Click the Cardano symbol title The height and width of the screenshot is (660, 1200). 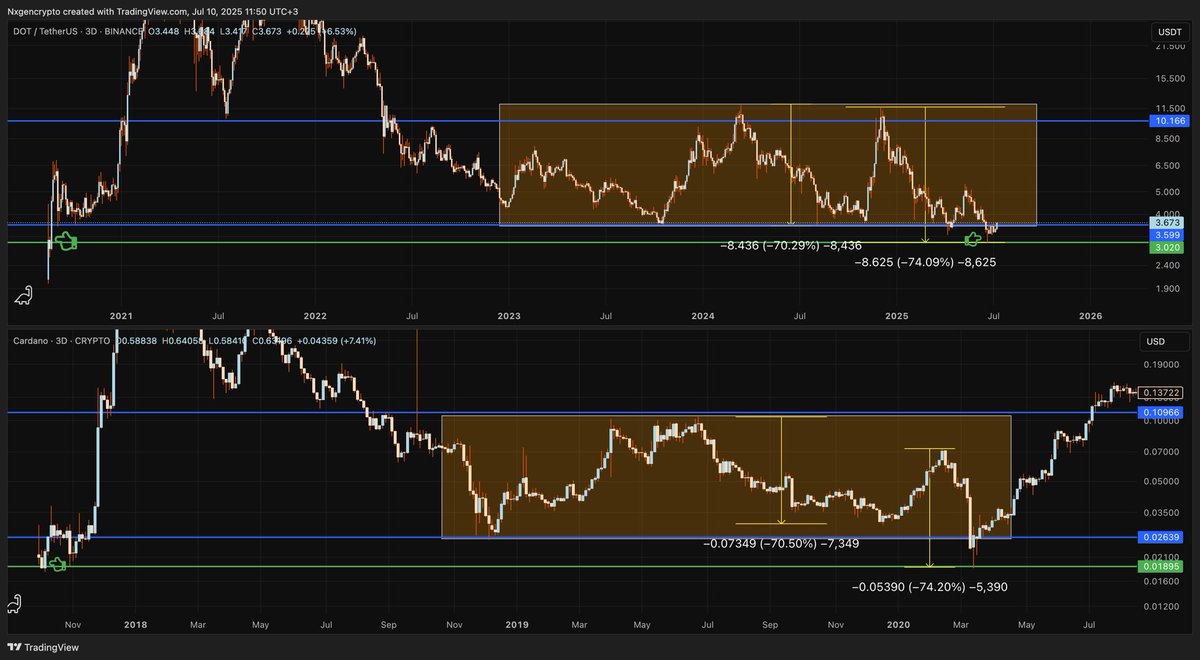32,341
